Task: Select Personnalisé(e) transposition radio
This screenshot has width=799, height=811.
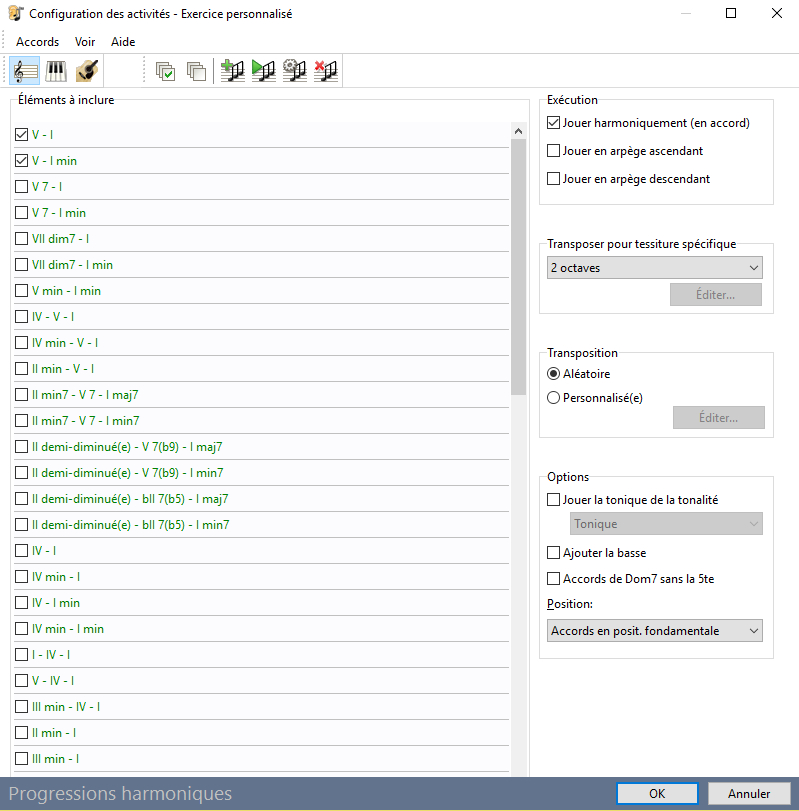Action: coord(553,398)
